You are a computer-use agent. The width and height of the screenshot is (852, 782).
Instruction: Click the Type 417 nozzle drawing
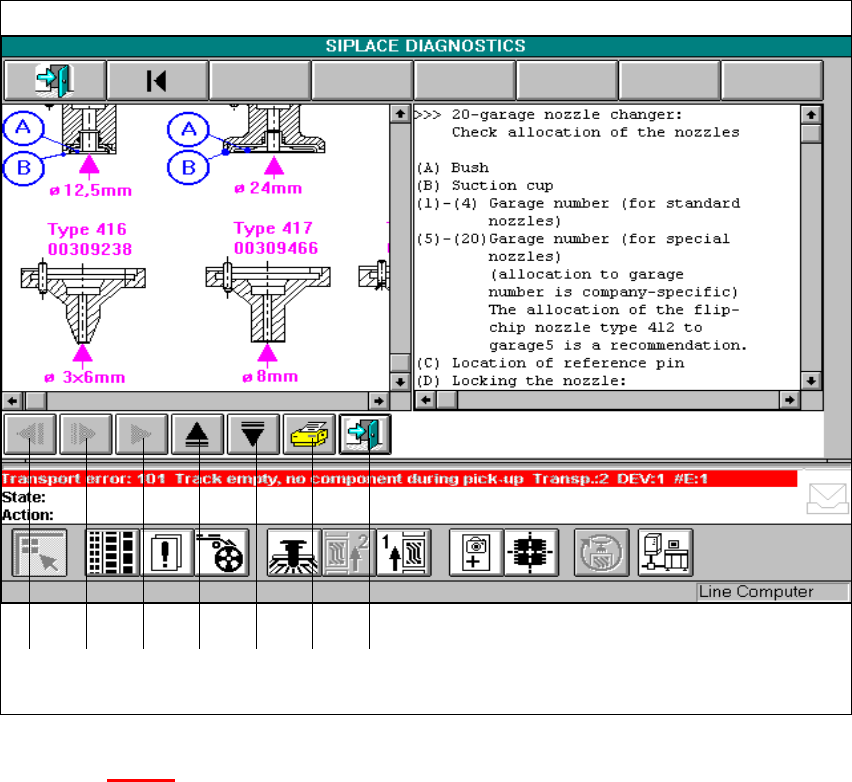point(268,302)
